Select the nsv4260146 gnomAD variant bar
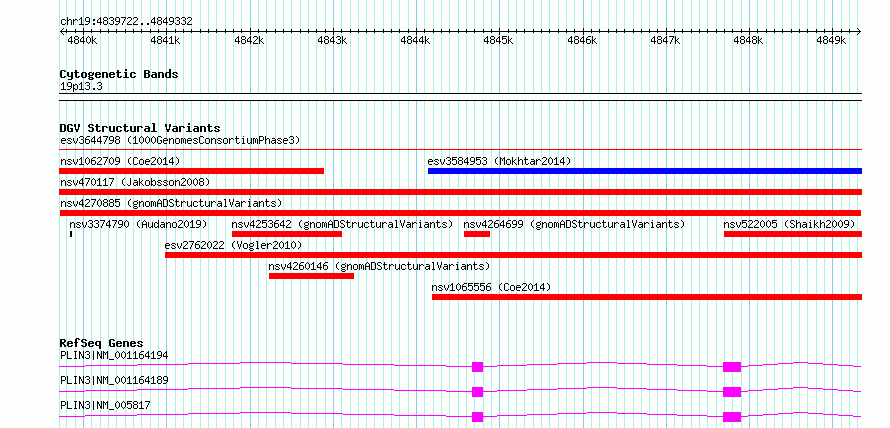The height and width of the screenshot is (428, 890). 311,276
